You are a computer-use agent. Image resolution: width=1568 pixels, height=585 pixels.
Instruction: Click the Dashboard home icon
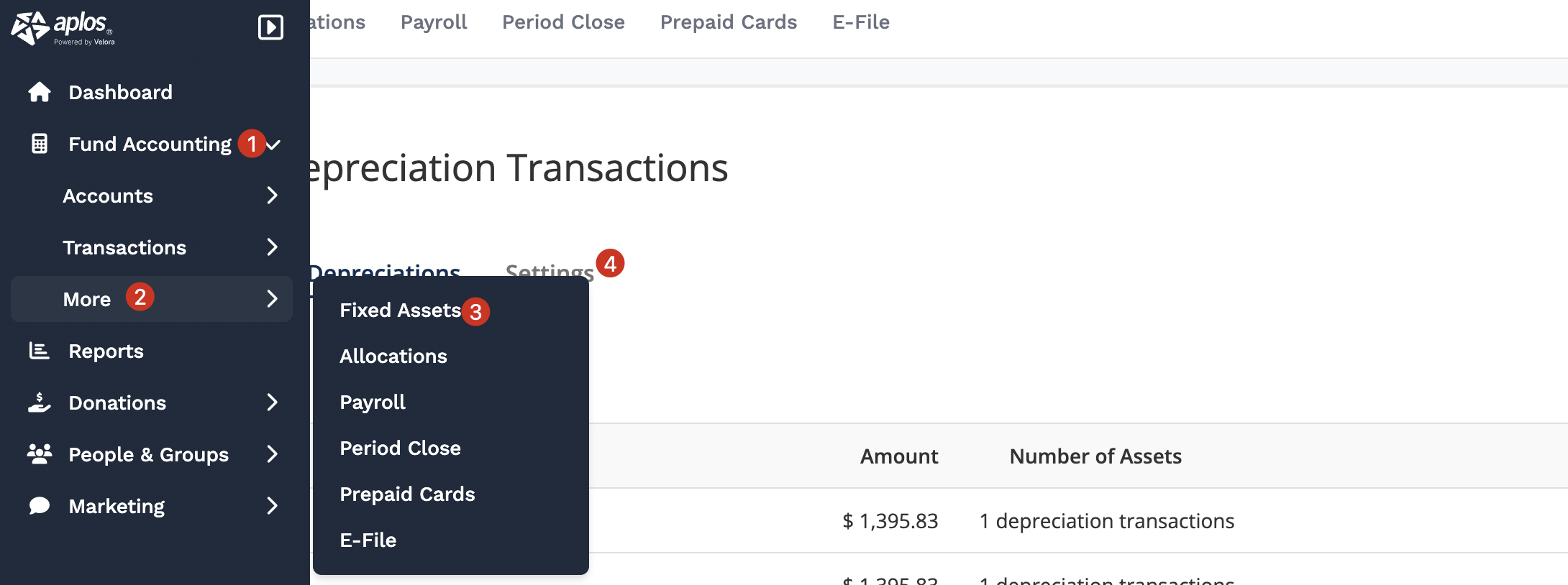coord(40,92)
